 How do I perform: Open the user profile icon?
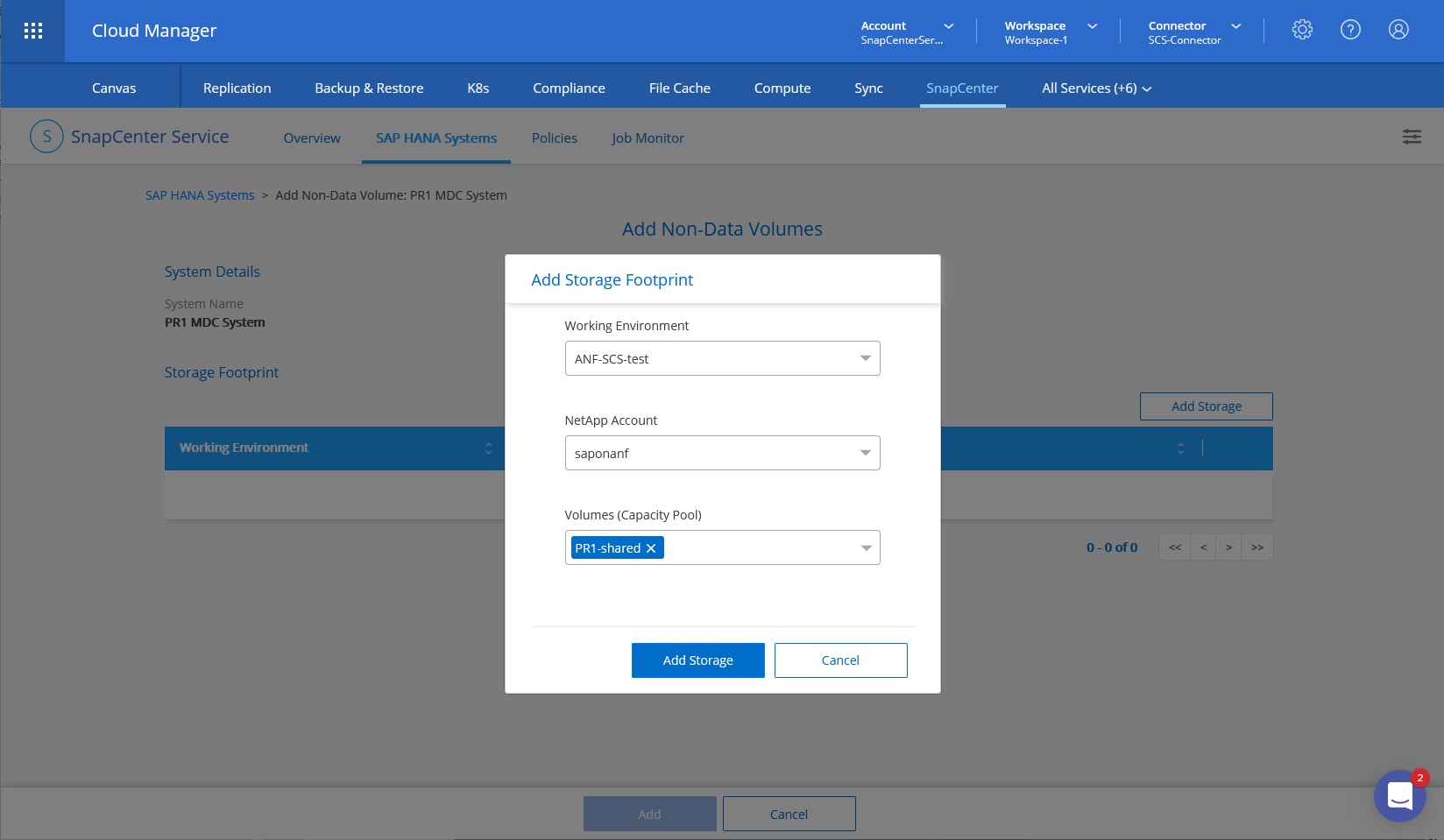(1398, 30)
